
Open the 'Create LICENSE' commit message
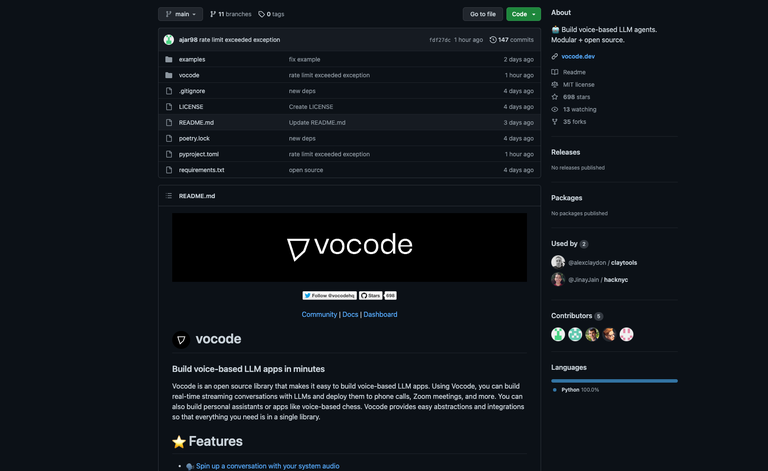[311, 107]
